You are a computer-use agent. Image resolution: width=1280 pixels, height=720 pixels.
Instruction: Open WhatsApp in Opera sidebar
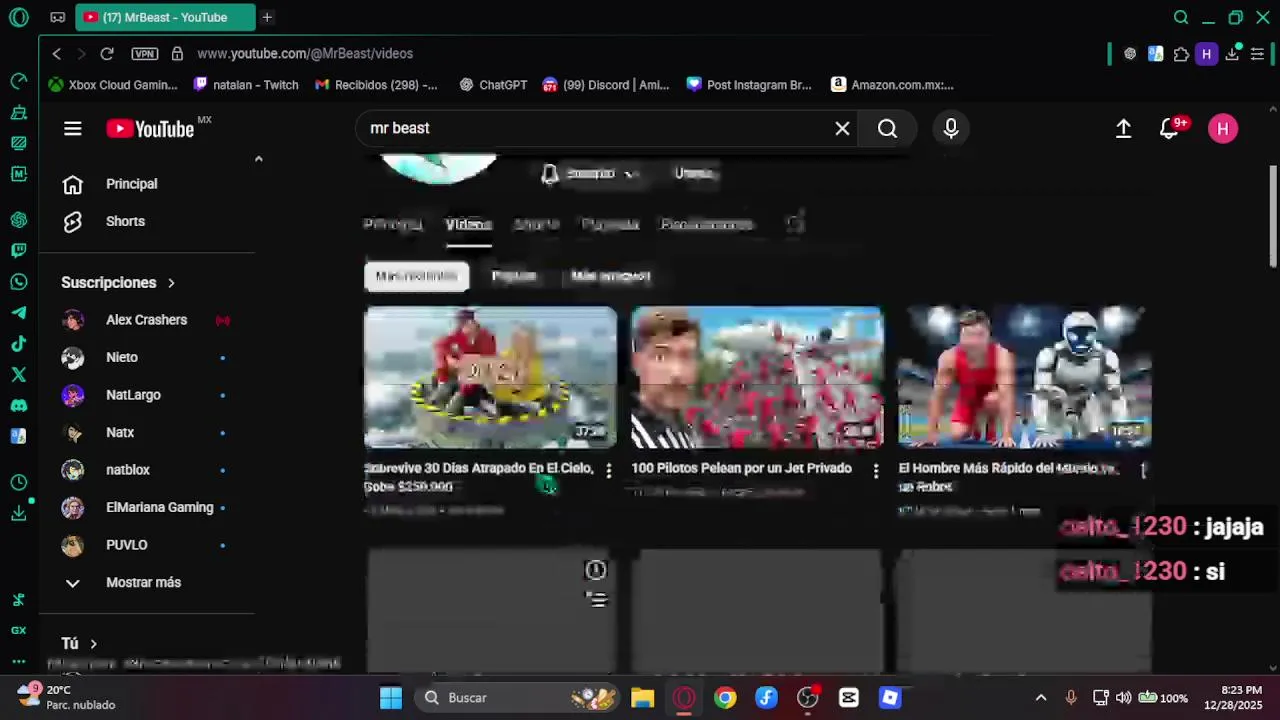18,282
